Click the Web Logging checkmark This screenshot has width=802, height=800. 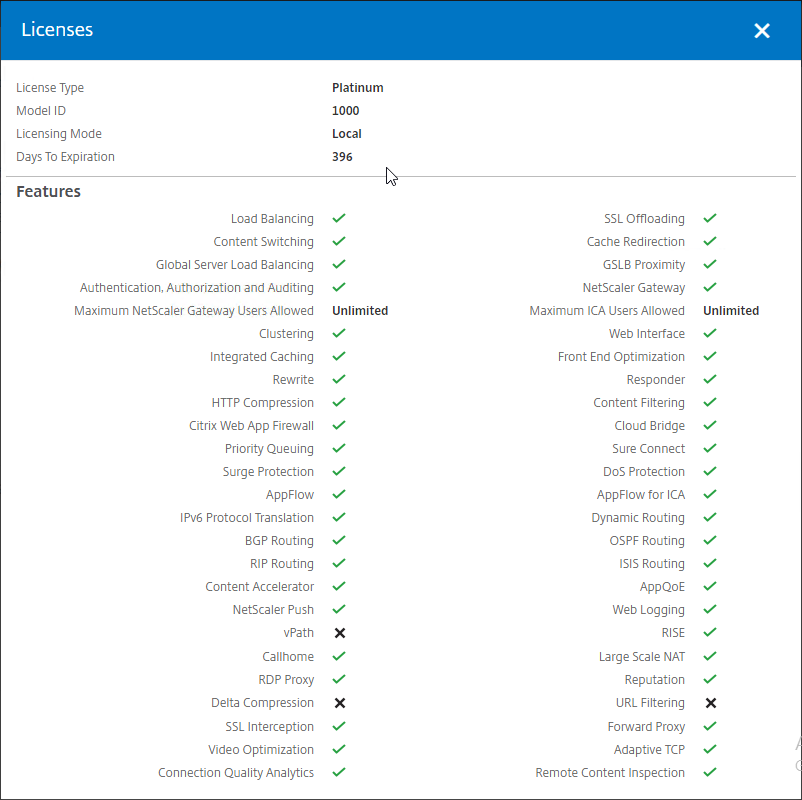tap(710, 610)
